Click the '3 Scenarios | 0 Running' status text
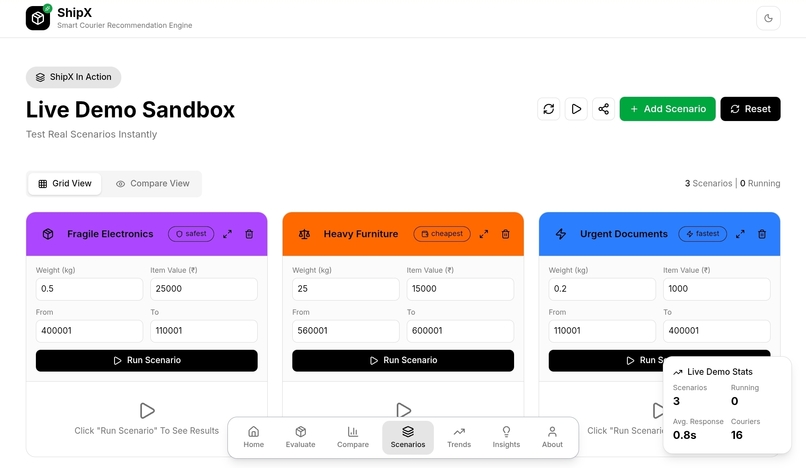 tap(732, 184)
